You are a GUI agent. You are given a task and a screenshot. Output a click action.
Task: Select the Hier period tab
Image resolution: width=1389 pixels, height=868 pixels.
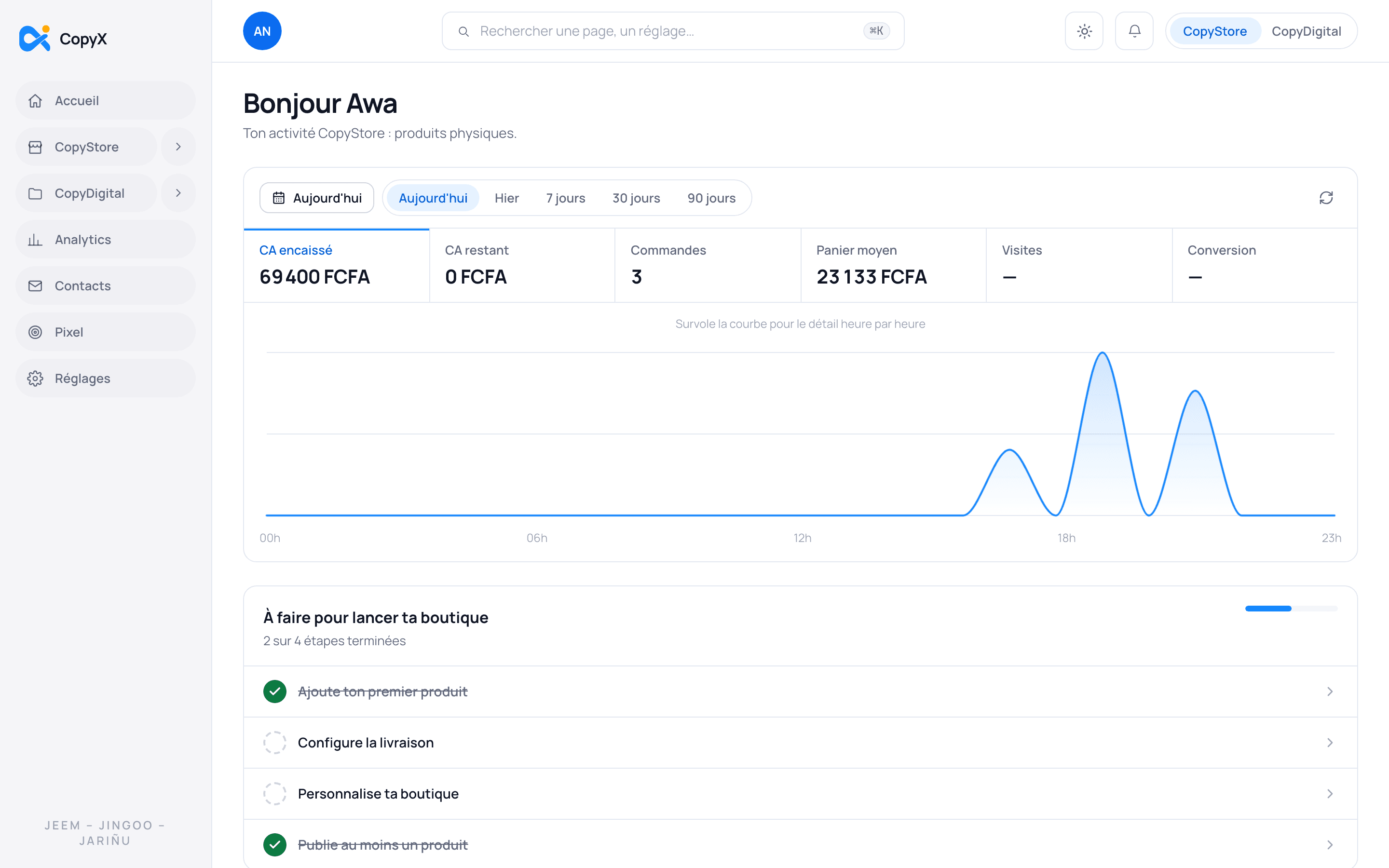pyautogui.click(x=506, y=198)
